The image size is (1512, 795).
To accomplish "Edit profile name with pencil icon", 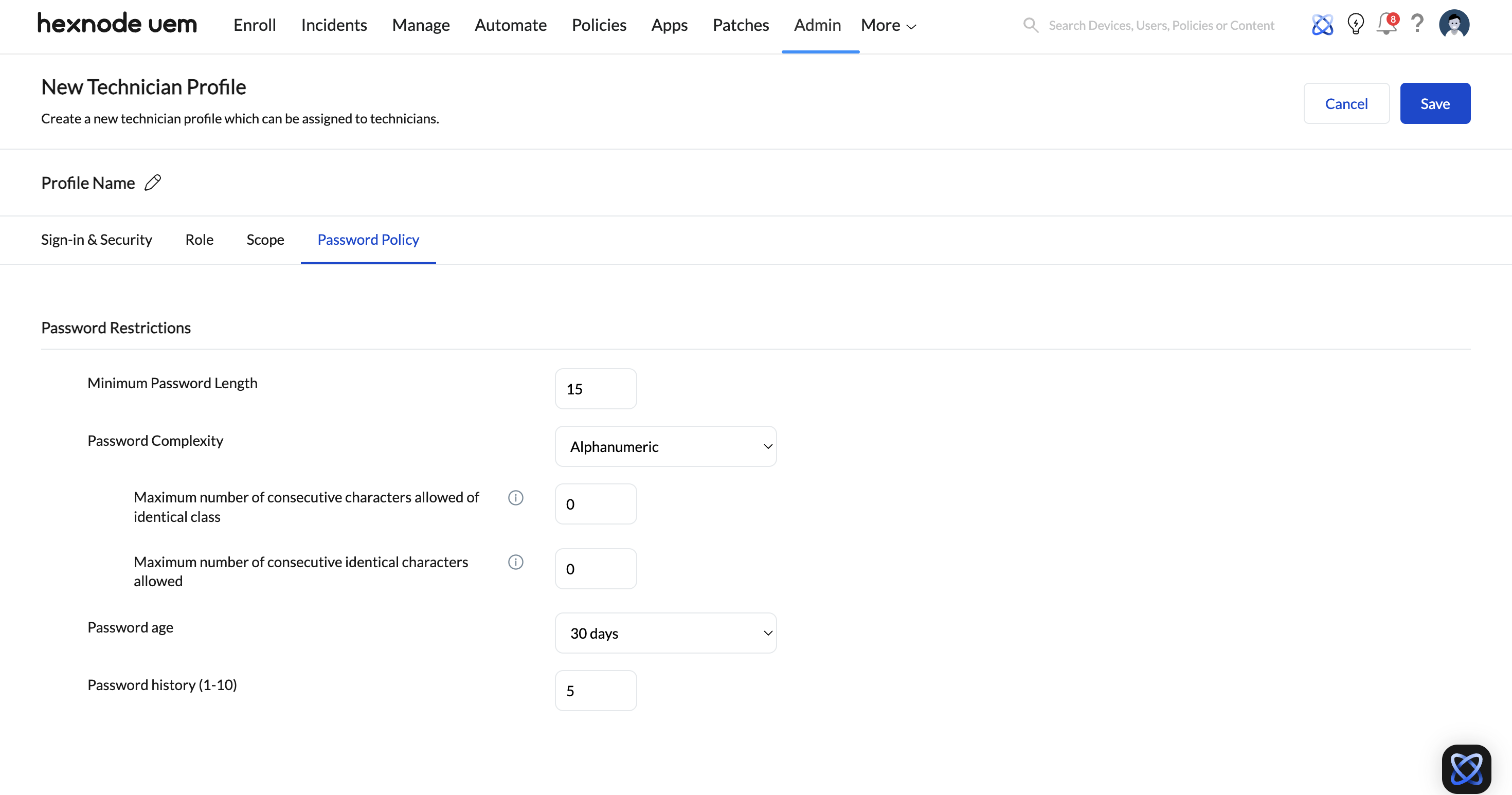I will (x=153, y=183).
